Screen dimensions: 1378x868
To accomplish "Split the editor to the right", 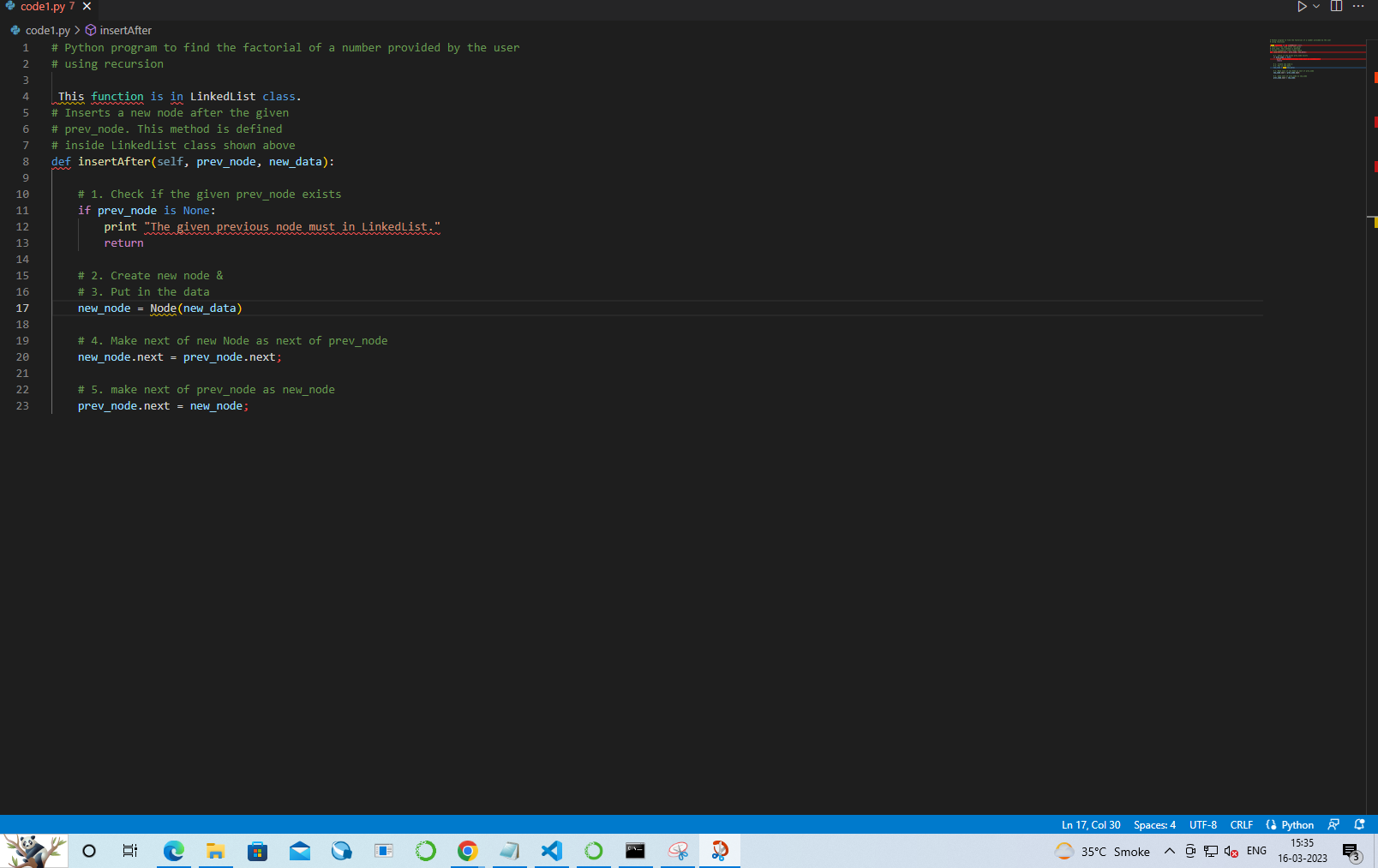I will pos(1336,7).
